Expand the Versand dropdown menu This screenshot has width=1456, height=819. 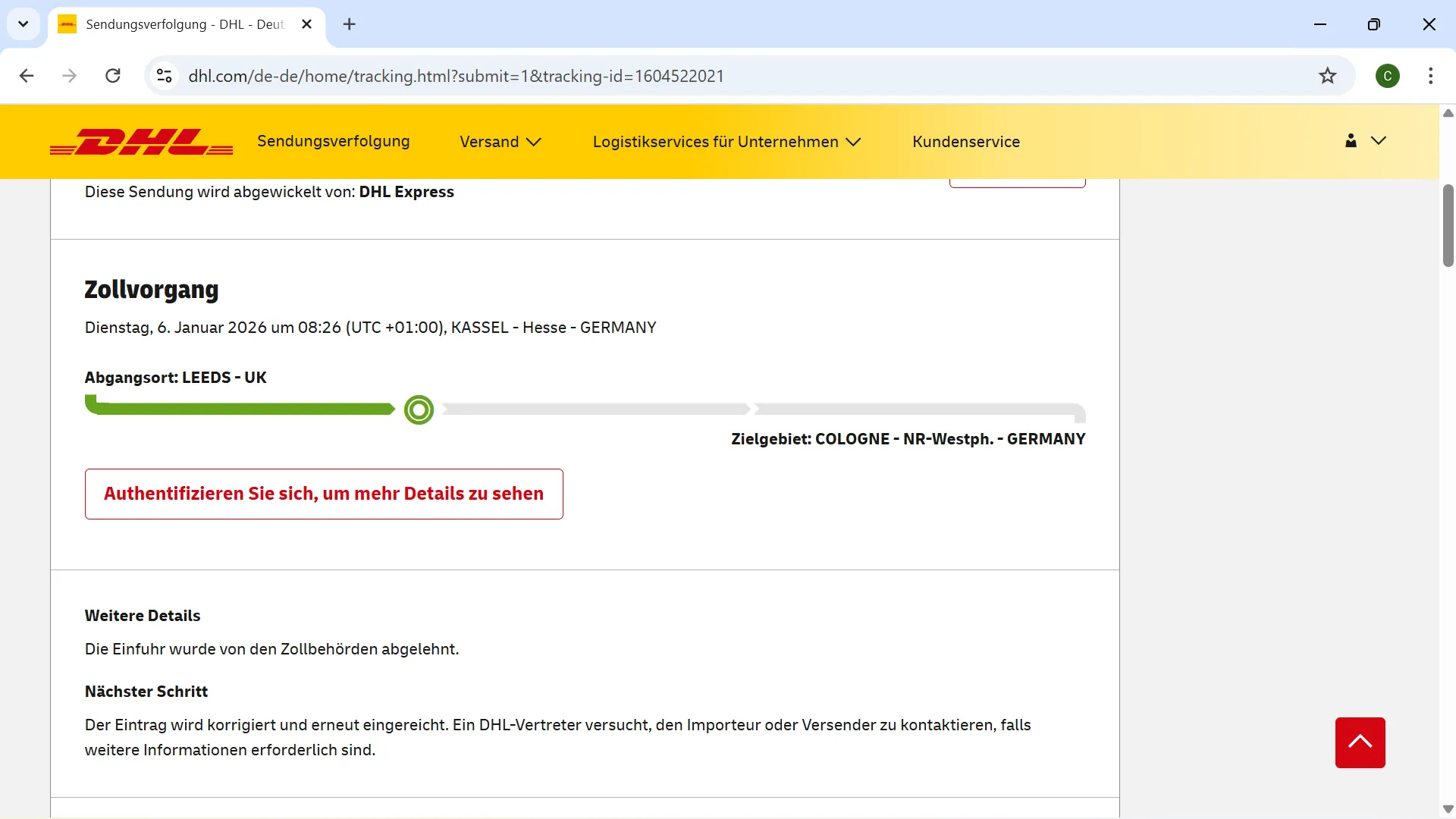pos(500,142)
